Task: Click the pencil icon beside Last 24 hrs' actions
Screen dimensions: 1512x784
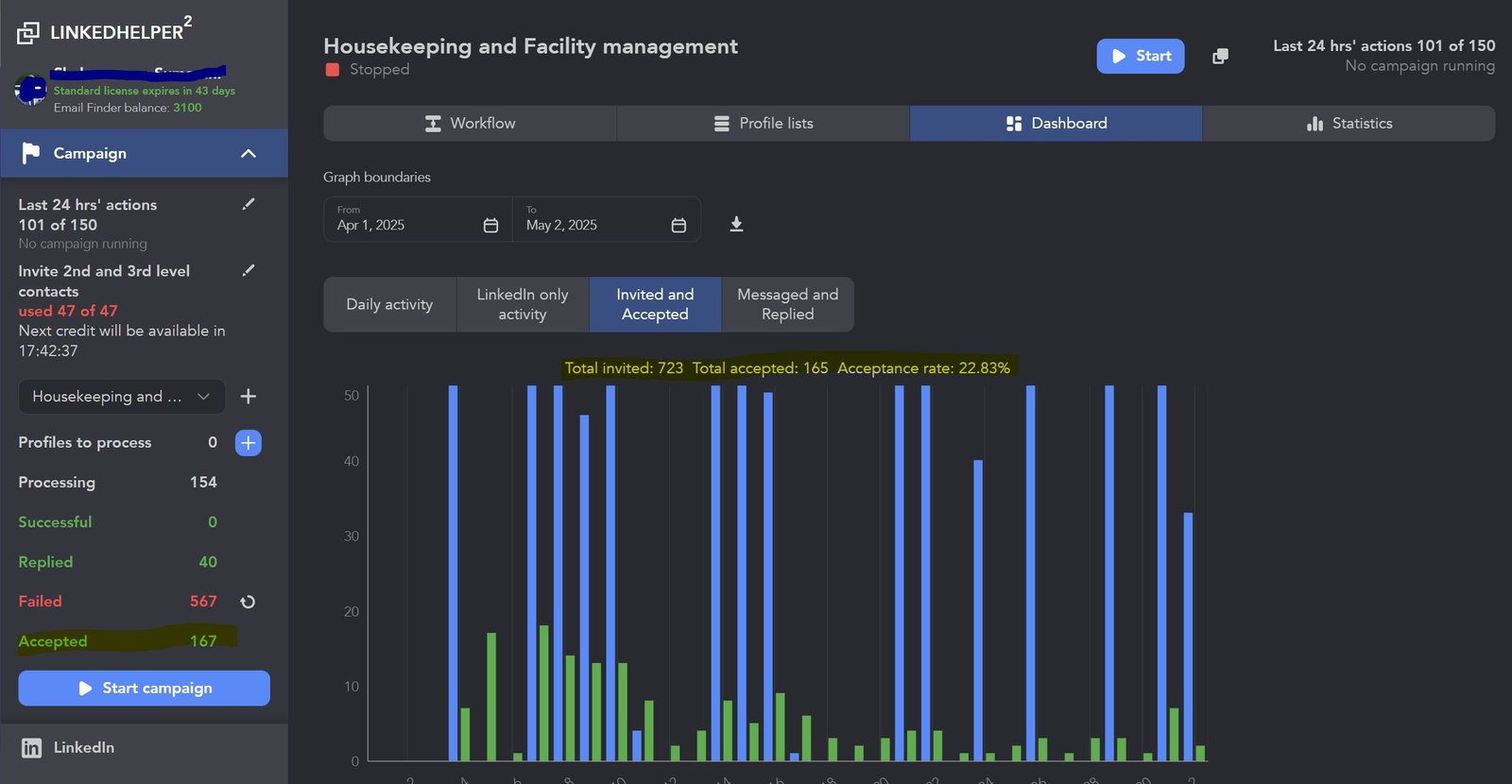Action: coord(249,204)
